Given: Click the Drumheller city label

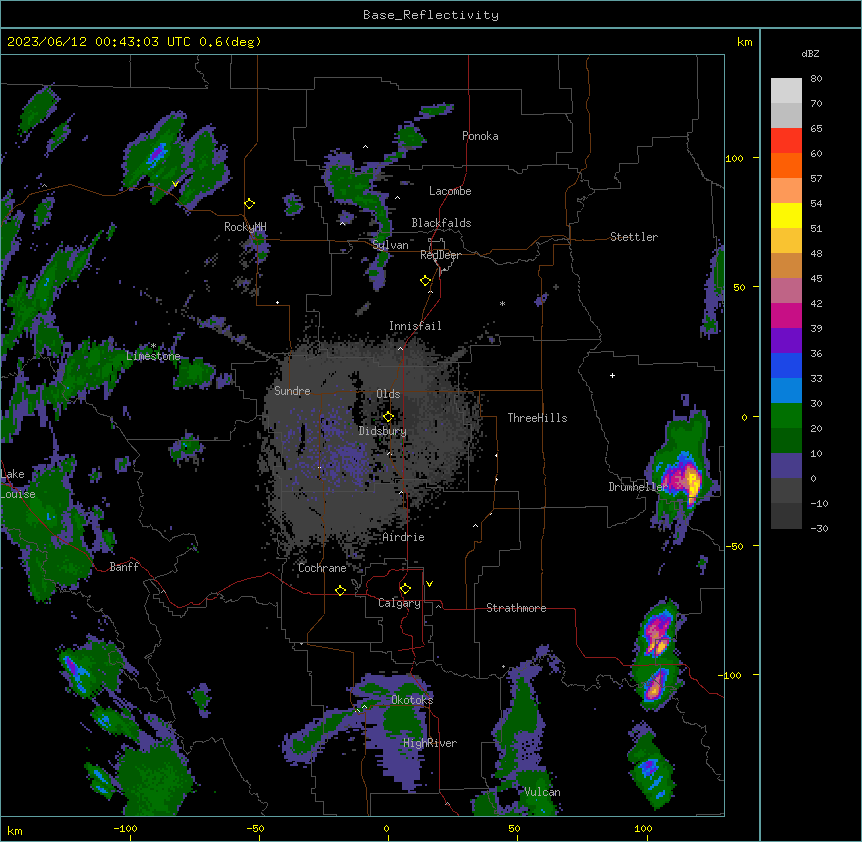Looking at the screenshot, I should [638, 487].
